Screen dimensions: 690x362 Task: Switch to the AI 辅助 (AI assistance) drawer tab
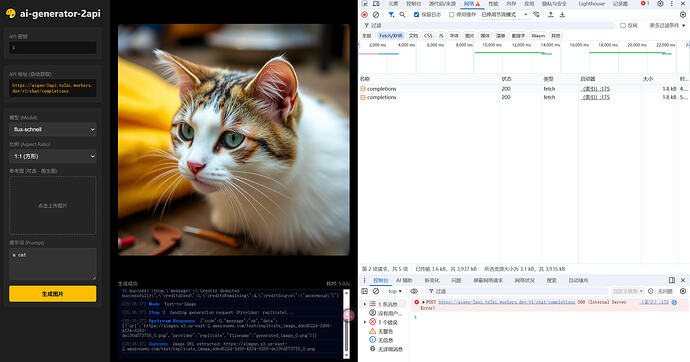click(404, 280)
